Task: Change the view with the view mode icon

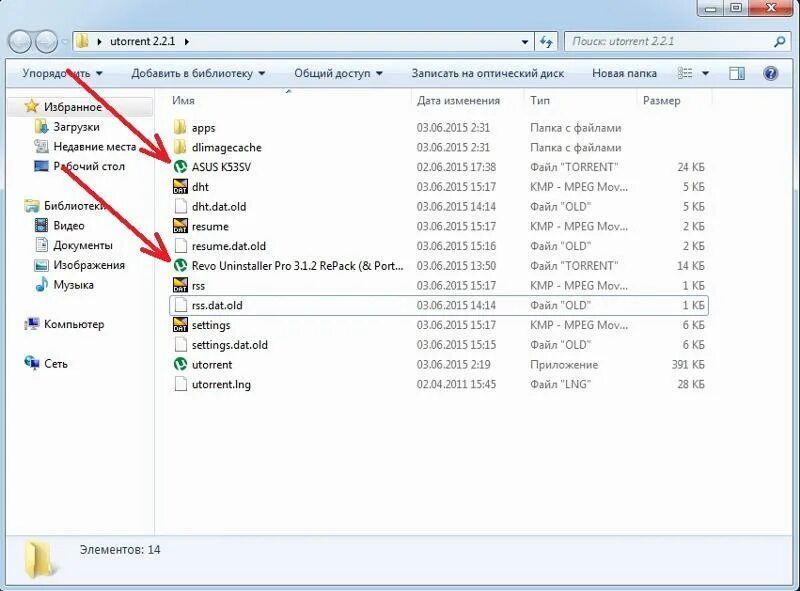Action: [x=685, y=73]
